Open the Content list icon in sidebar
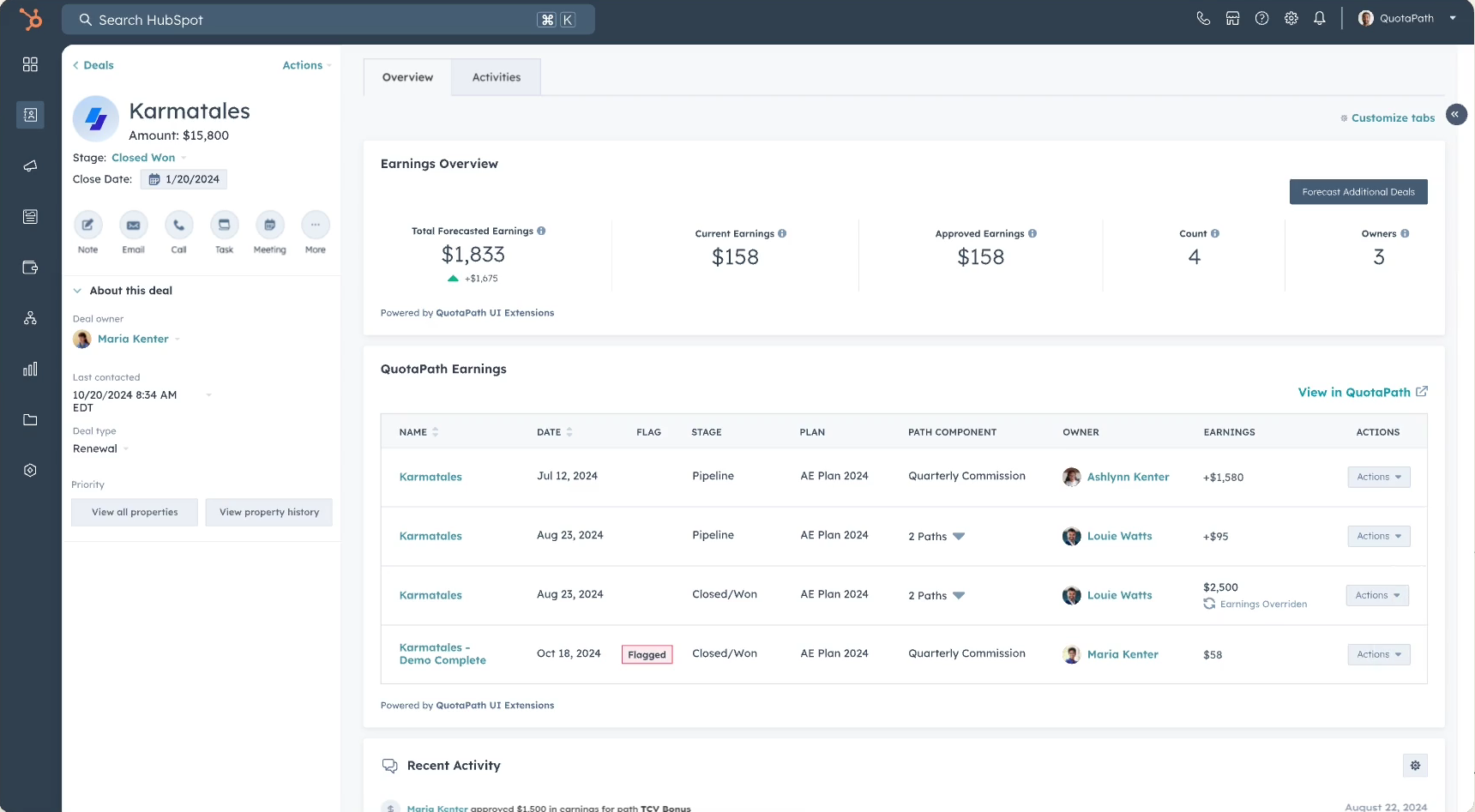 30,216
